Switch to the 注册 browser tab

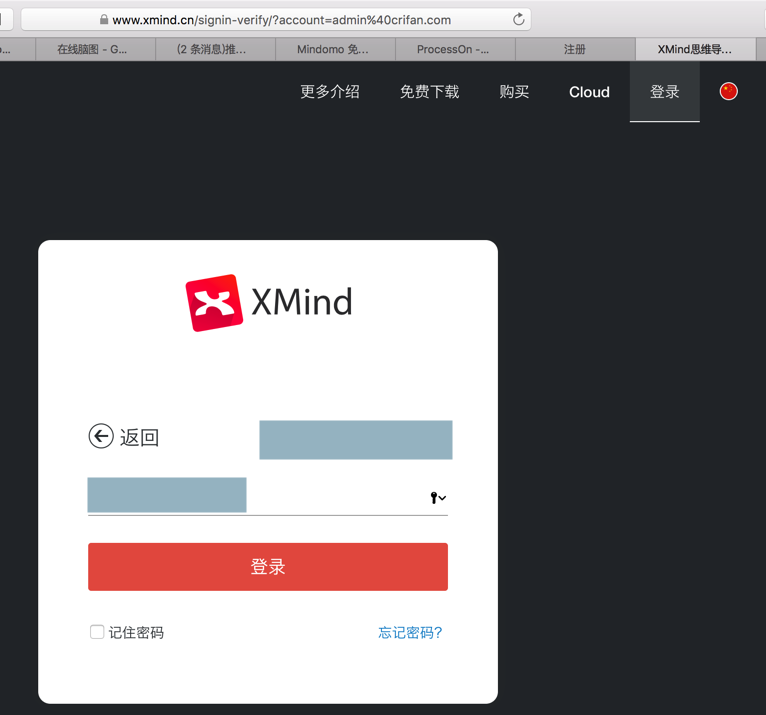pyautogui.click(x=575, y=49)
